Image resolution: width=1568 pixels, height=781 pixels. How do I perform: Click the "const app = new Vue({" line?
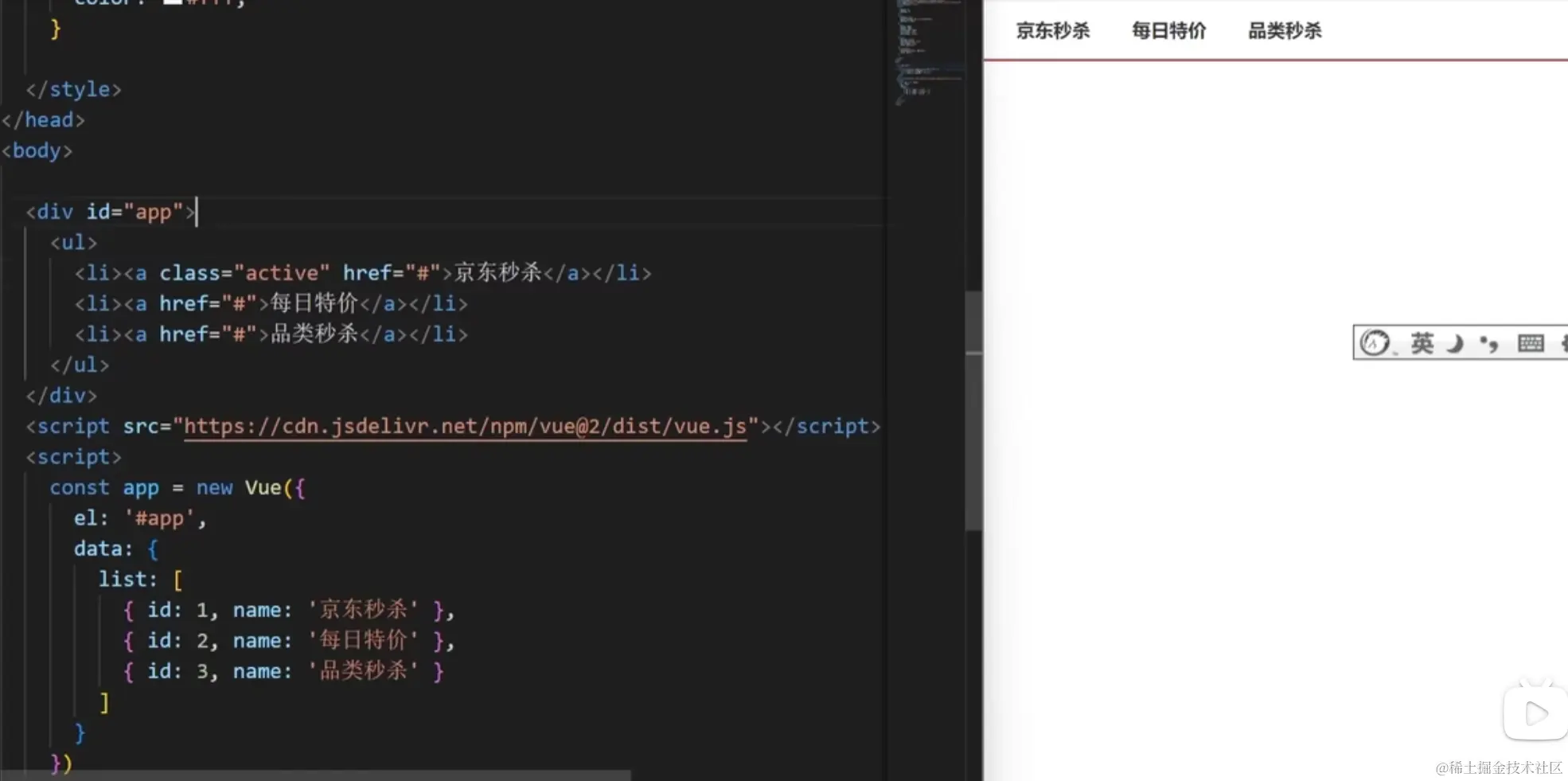point(177,487)
